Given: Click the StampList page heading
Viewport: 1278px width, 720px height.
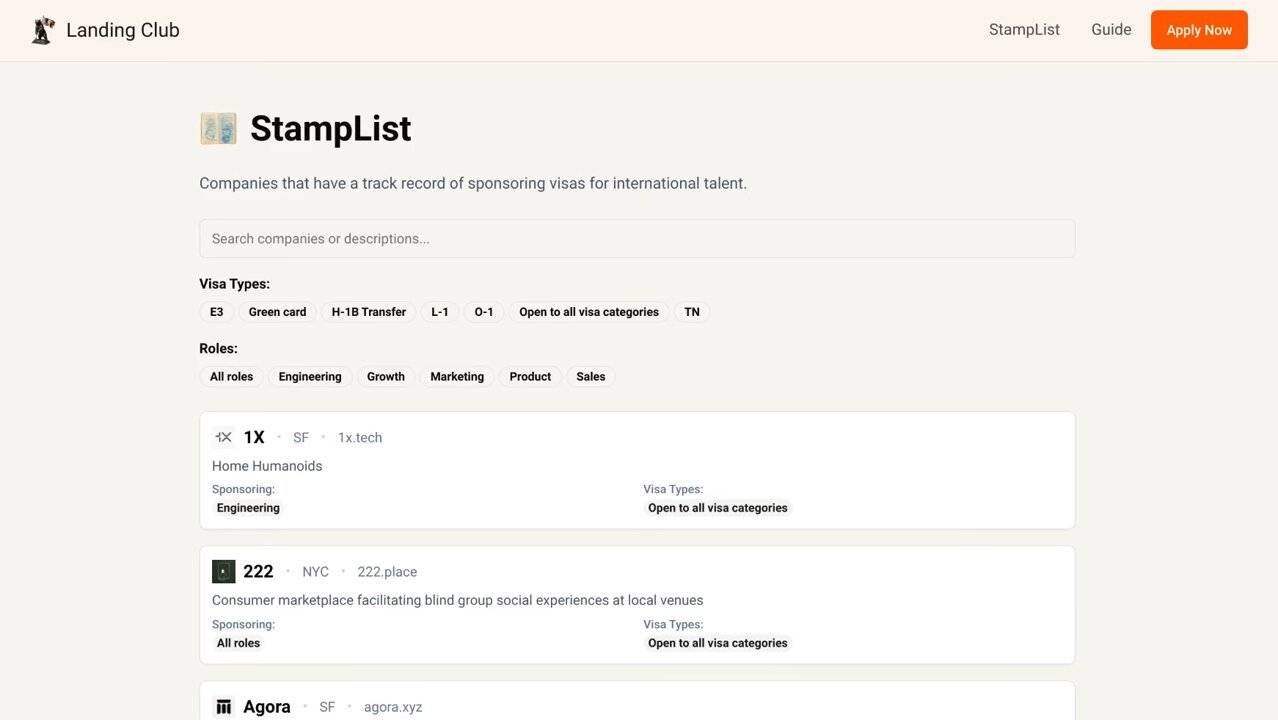Looking at the screenshot, I should click(x=331, y=128).
